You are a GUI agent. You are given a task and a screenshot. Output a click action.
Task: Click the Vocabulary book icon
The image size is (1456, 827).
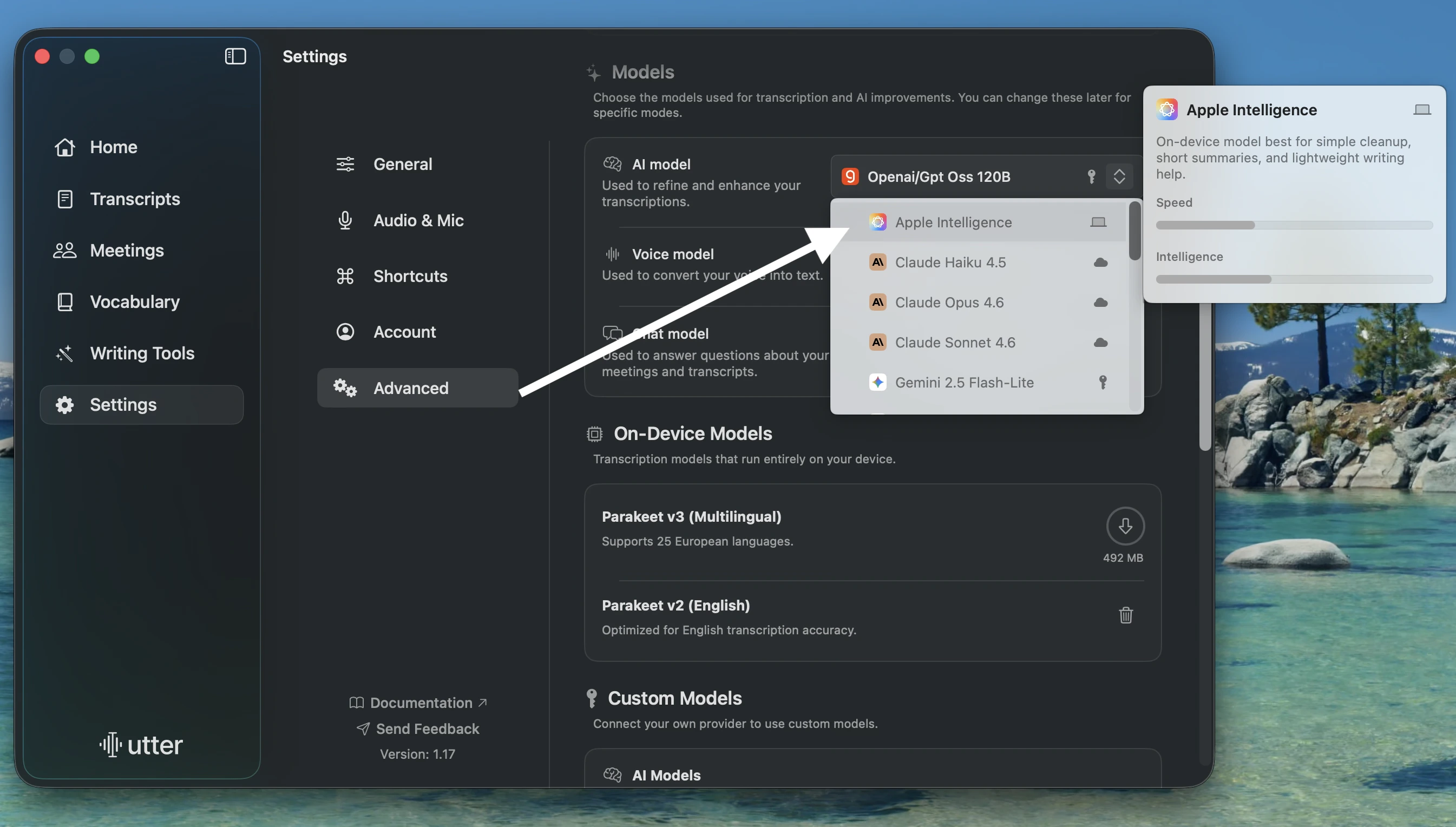(x=65, y=301)
